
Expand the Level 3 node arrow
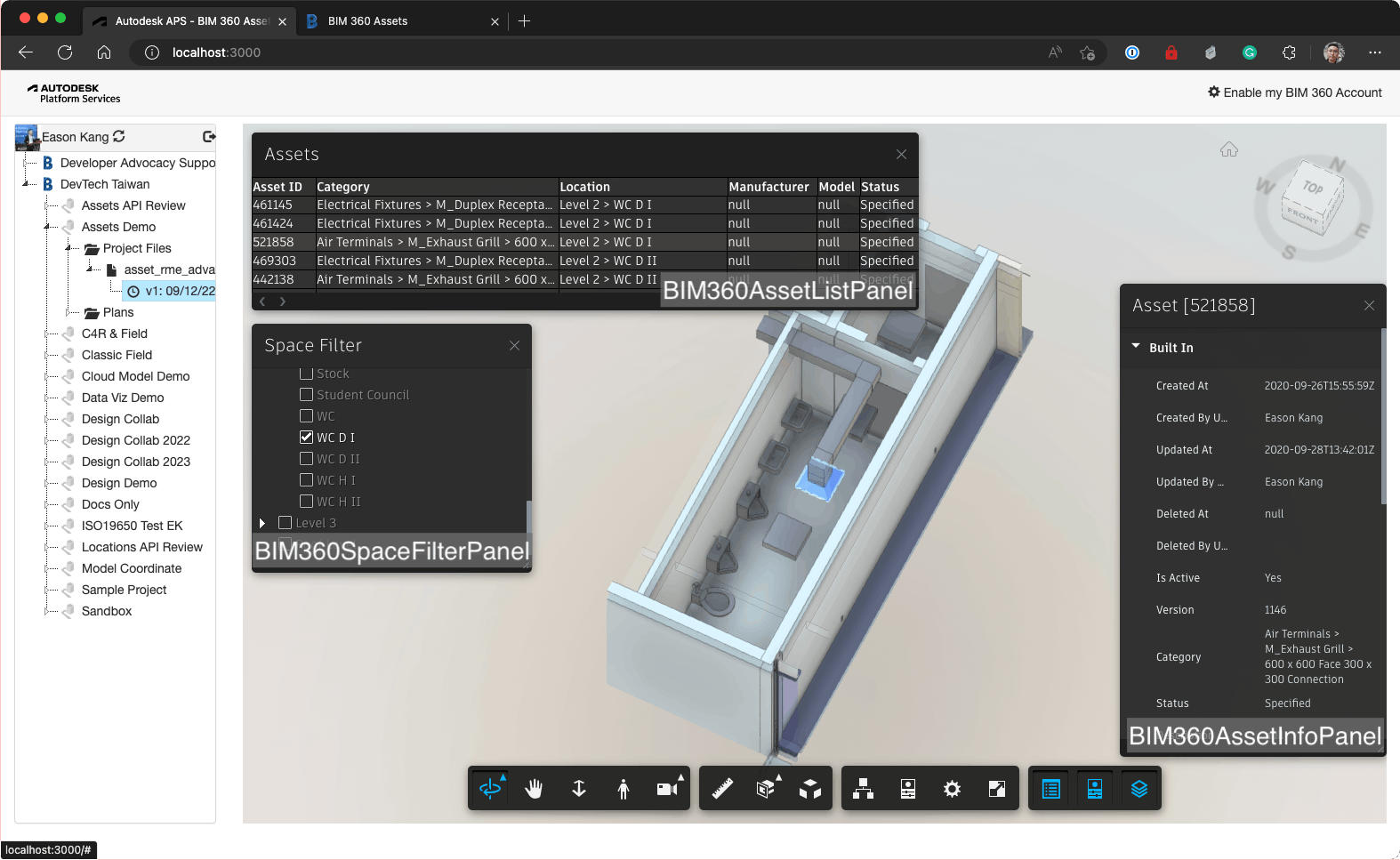click(262, 523)
